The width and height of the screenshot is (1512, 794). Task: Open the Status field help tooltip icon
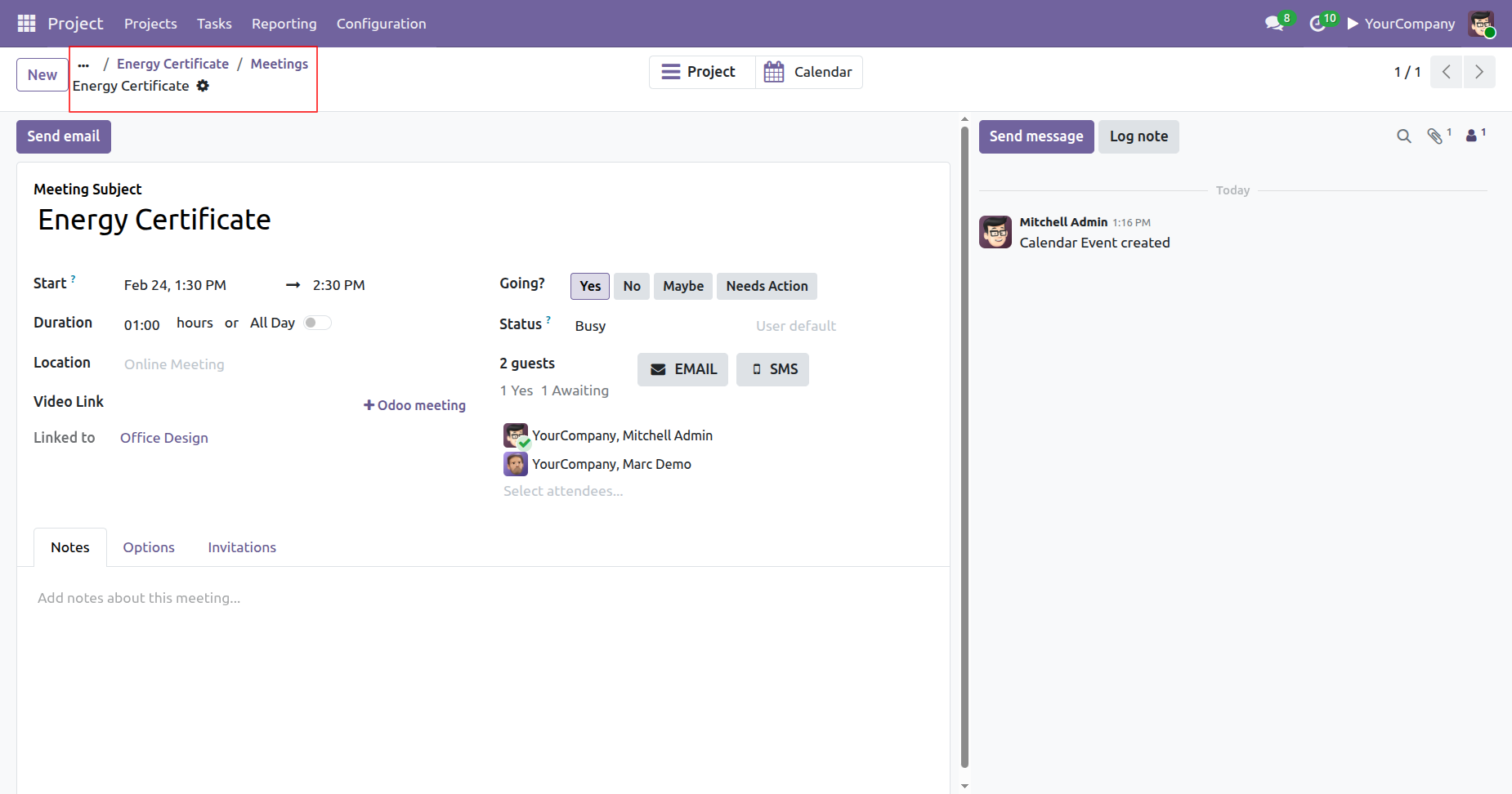click(548, 320)
